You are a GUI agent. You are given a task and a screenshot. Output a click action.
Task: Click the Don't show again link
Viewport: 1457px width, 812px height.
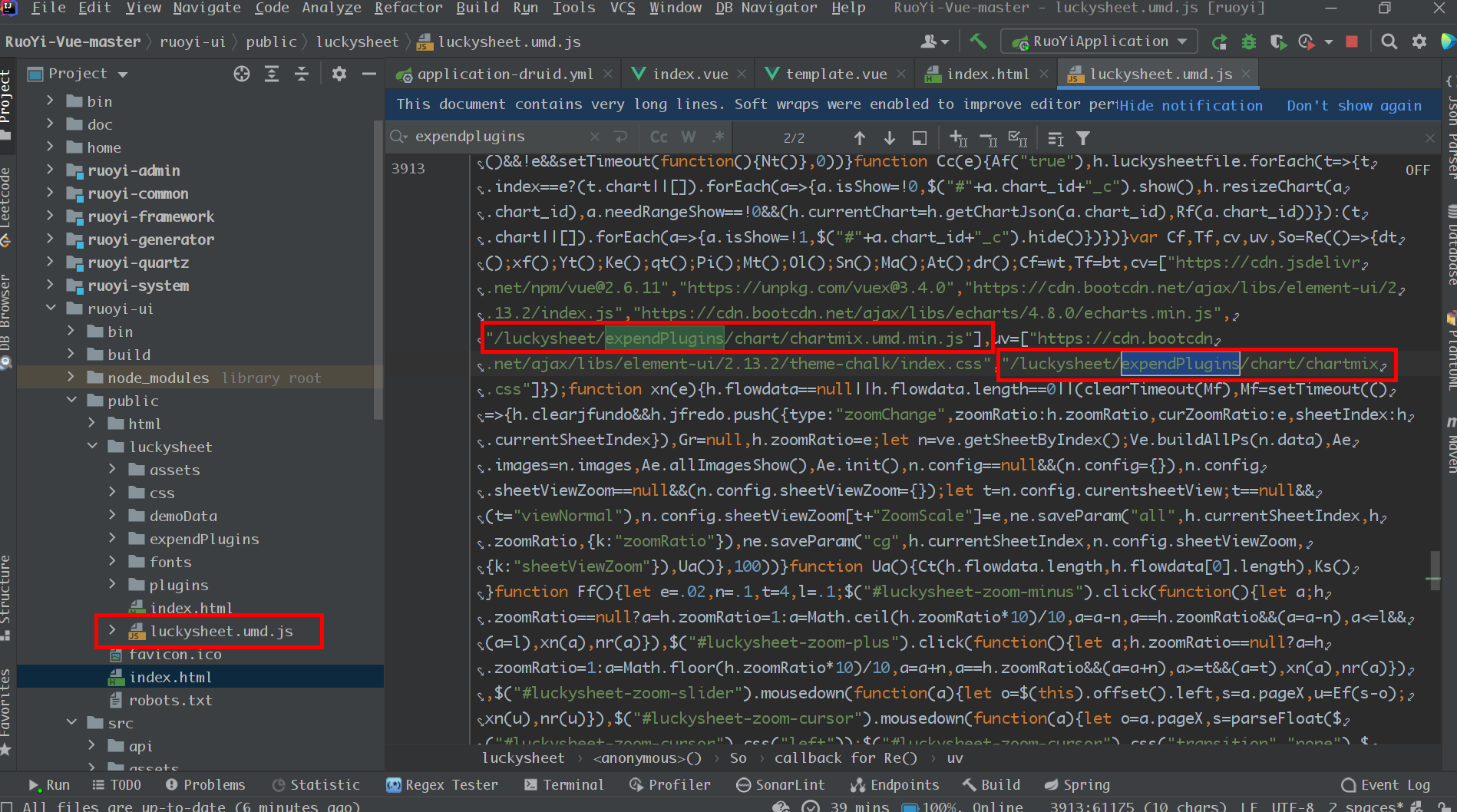click(1354, 105)
